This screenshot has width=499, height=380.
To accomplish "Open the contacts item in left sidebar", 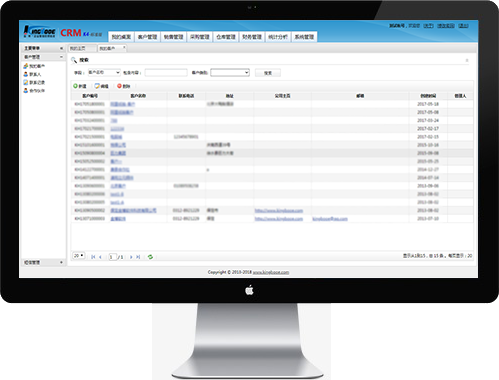I will [32, 74].
